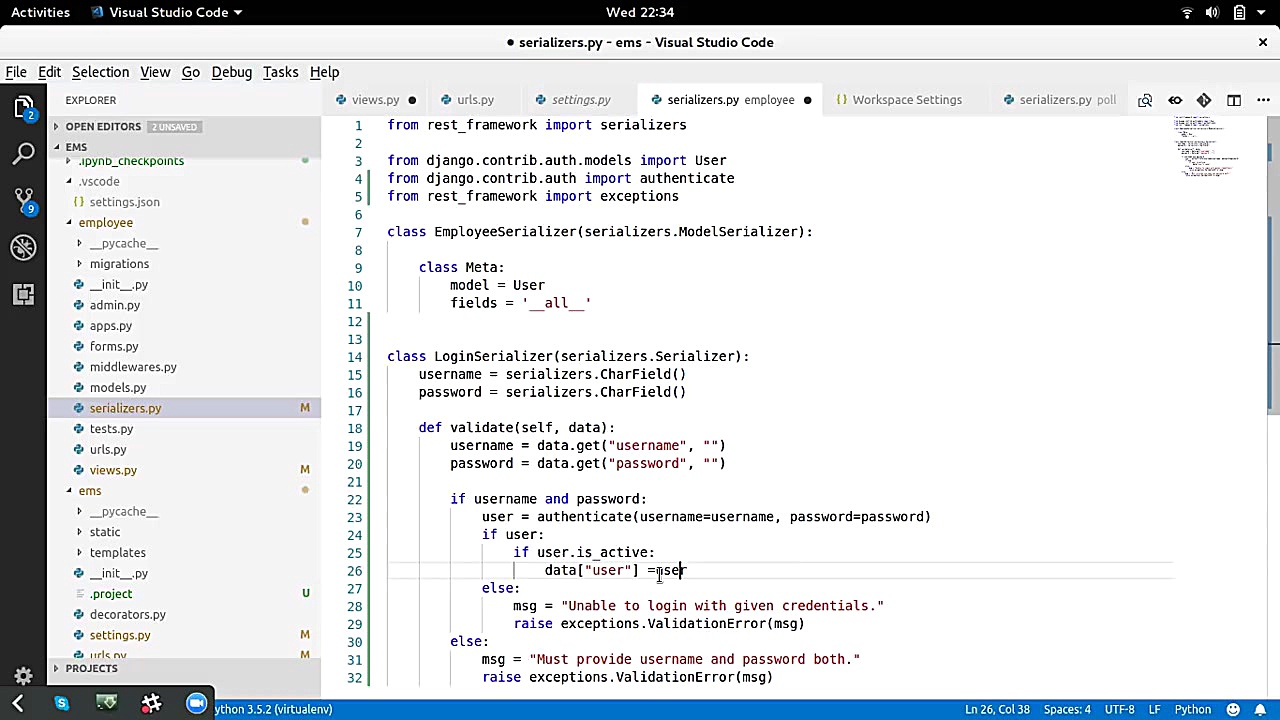
Task: Click Ln 26, Col 28 in the status bar
Action: coord(1002,709)
